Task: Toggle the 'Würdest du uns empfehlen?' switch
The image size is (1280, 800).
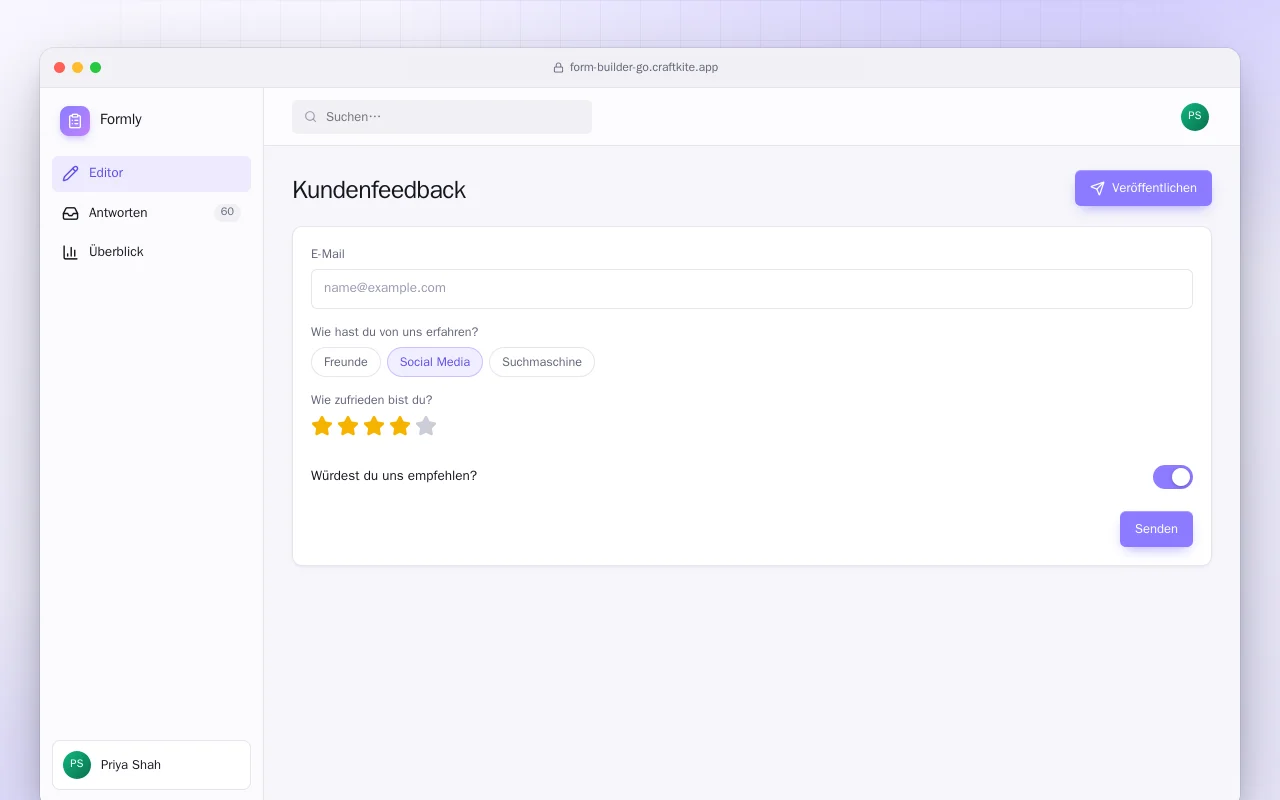Action: (x=1173, y=477)
